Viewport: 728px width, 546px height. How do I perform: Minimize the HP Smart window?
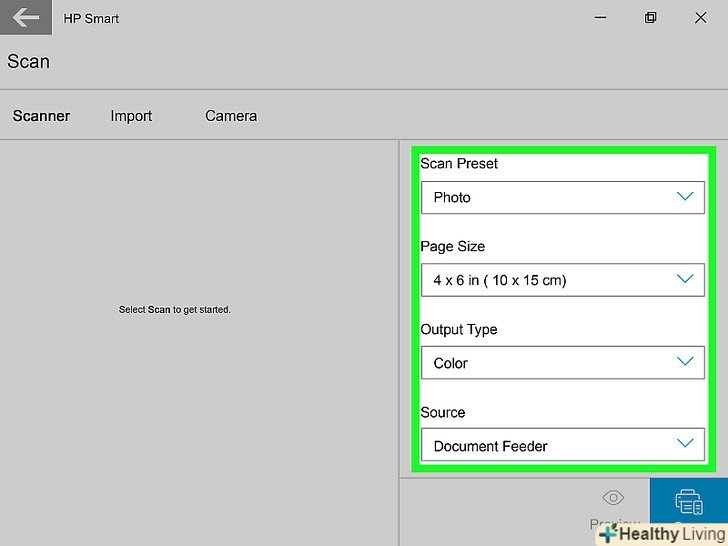600,18
